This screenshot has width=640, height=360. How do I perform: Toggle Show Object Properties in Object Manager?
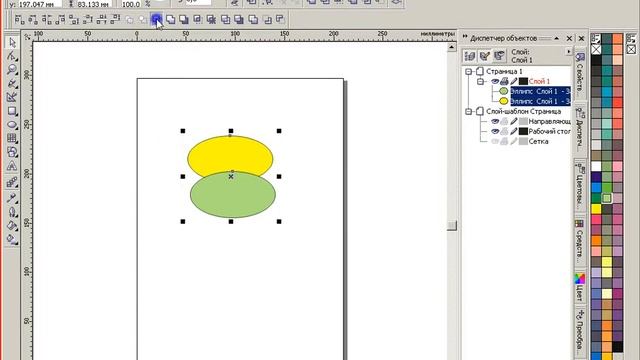click(x=470, y=56)
